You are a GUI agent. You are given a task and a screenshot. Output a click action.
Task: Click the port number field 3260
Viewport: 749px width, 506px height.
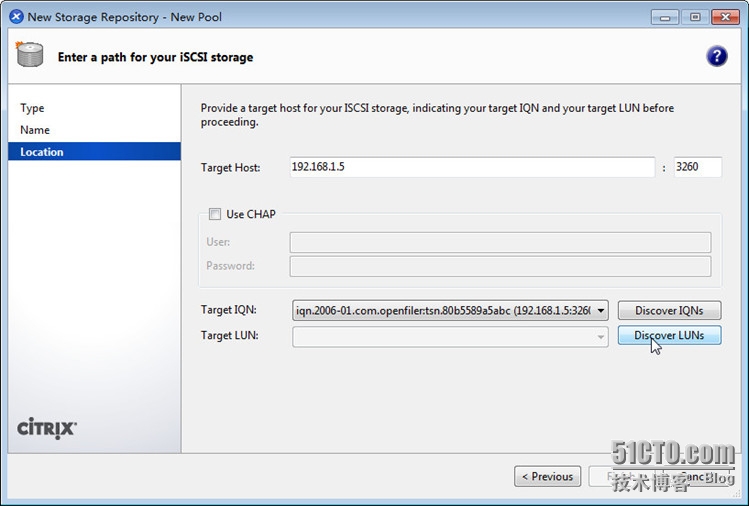click(x=697, y=167)
